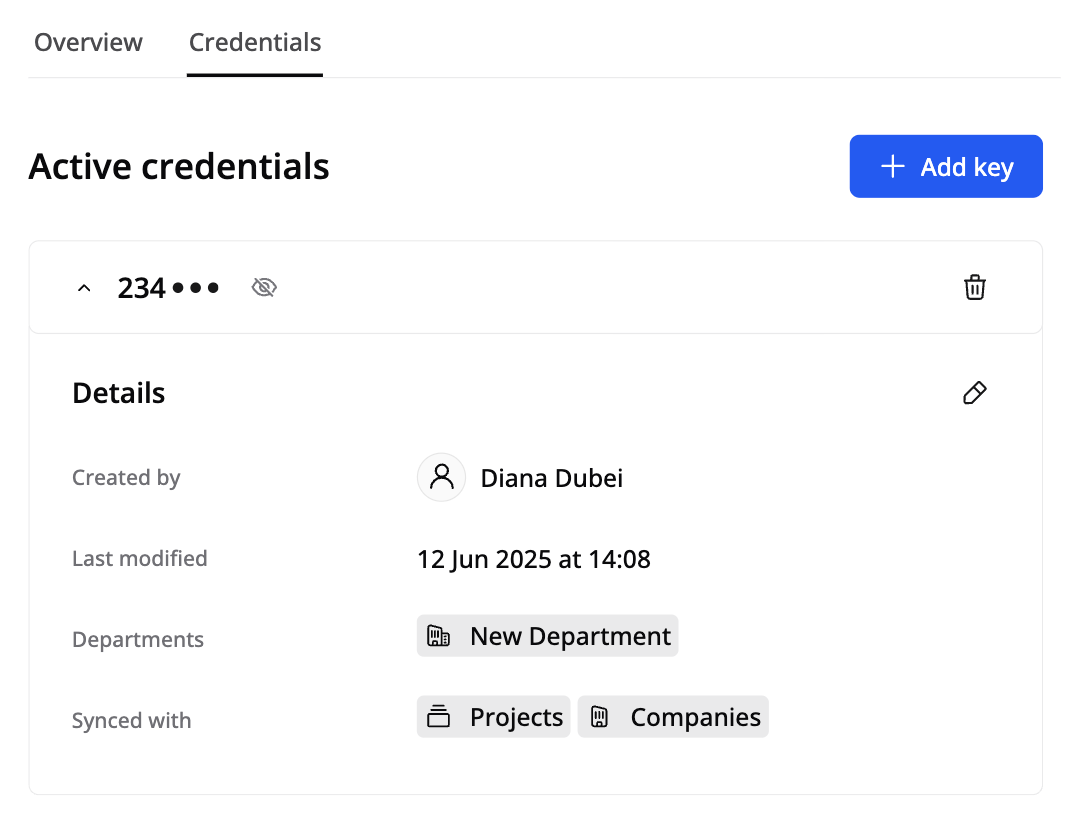Click the Companies building icon
1070x818 pixels.
[x=599, y=717]
